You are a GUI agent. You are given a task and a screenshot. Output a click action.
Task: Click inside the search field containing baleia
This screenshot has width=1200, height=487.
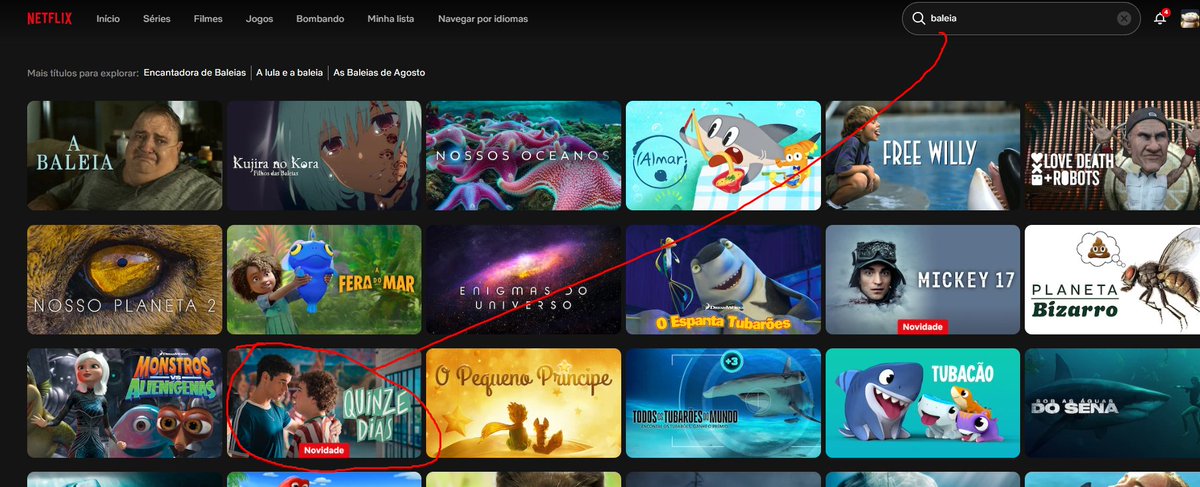click(x=1020, y=18)
